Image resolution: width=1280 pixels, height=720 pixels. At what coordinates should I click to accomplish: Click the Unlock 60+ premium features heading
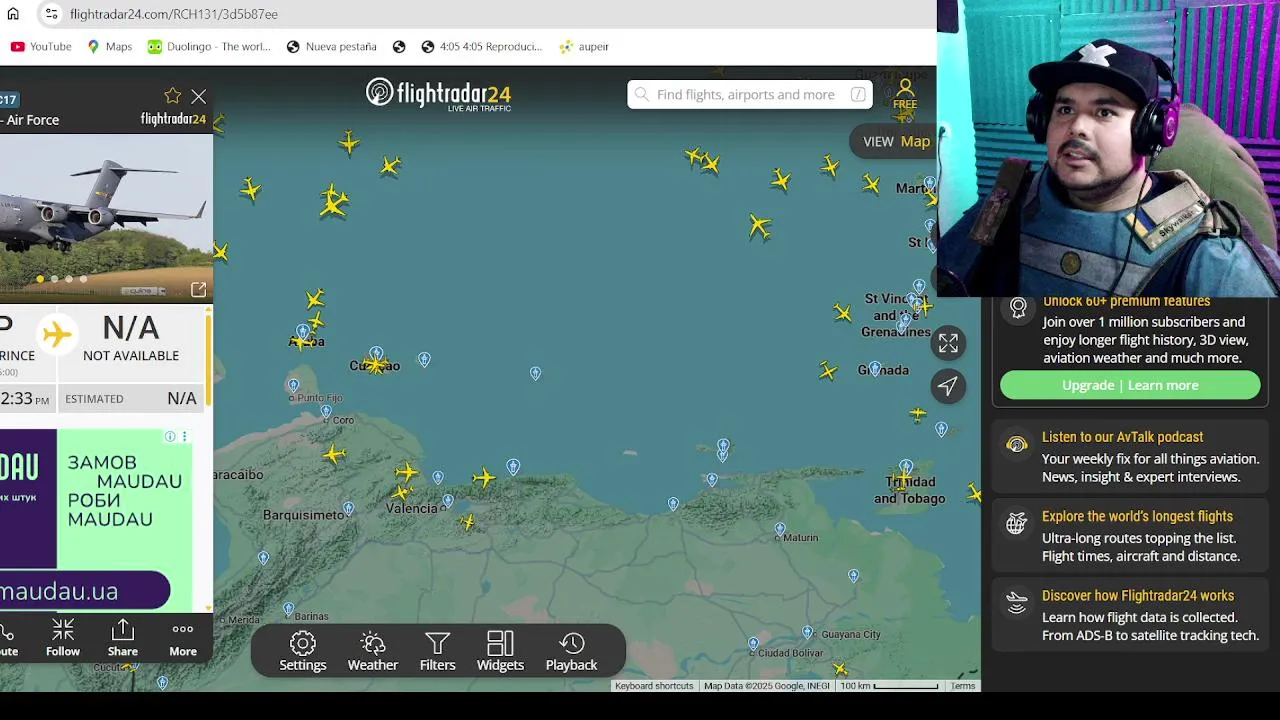(1126, 301)
